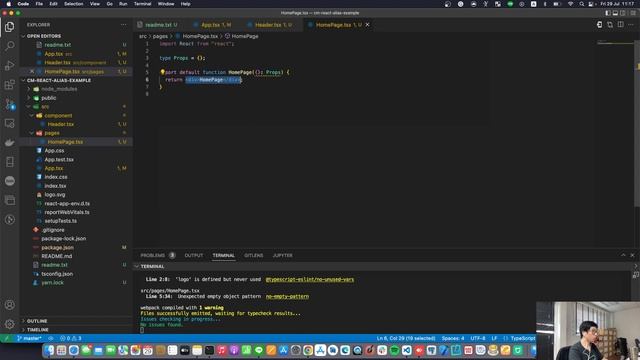Screen dimensions: 640x360
Task: Open Google Chrome from the Dock
Action: click(308, 350)
